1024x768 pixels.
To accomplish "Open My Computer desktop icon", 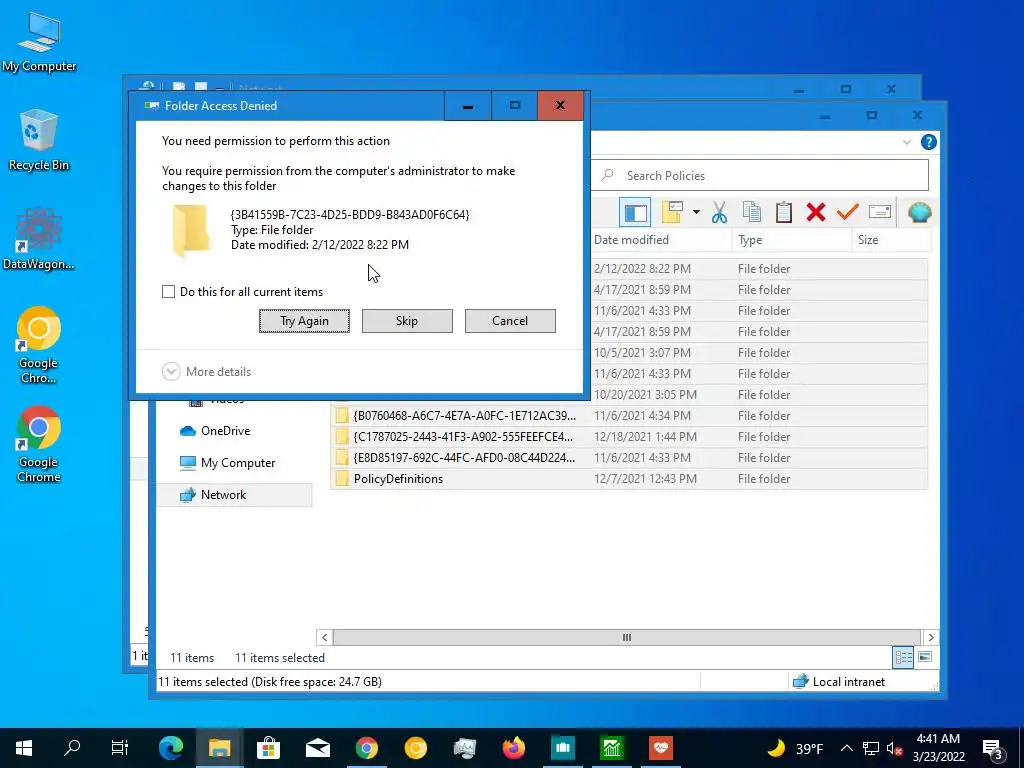I will [x=39, y=42].
